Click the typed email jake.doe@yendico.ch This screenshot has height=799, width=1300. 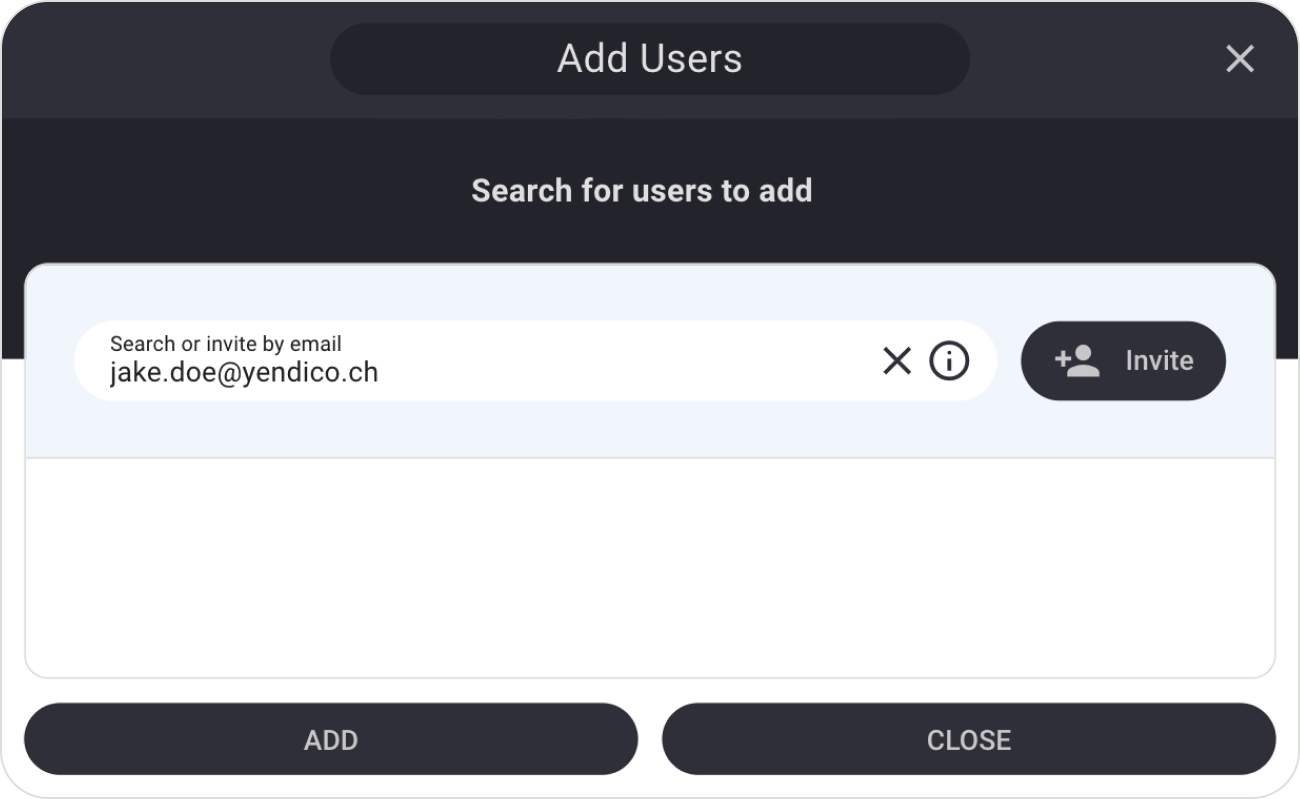(244, 373)
